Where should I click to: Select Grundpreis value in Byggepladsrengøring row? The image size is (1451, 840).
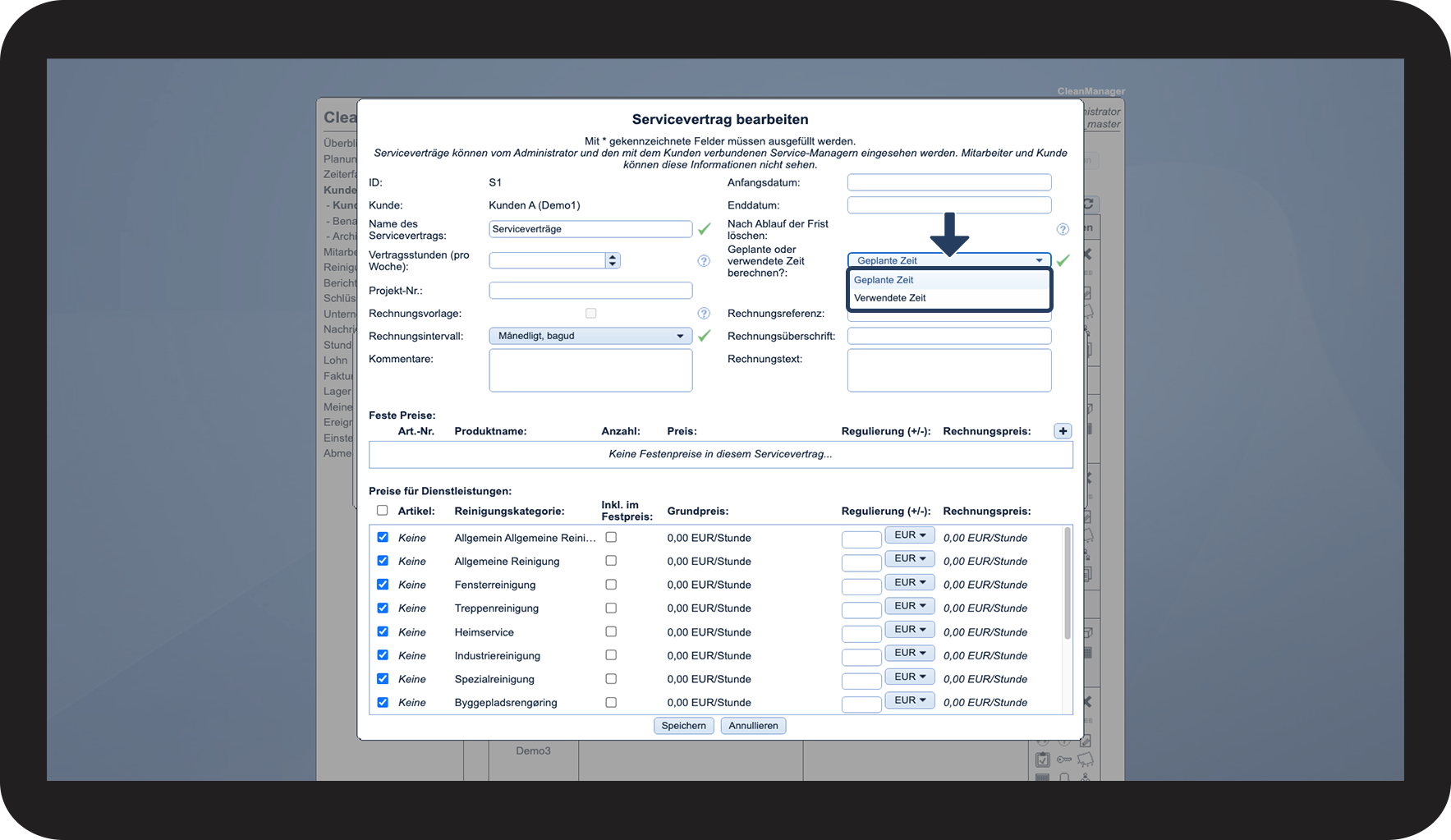[709, 703]
